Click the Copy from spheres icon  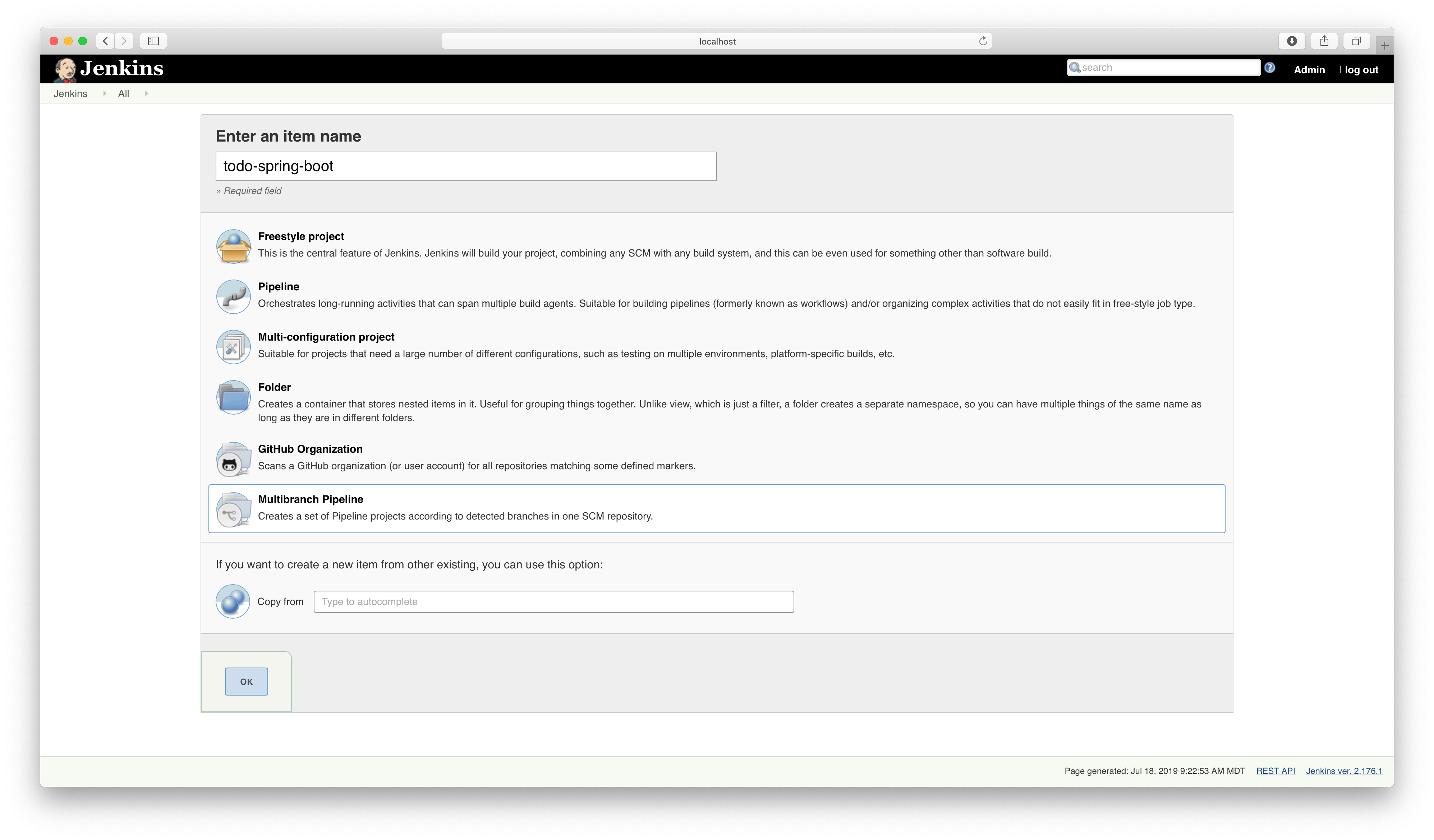click(x=233, y=601)
